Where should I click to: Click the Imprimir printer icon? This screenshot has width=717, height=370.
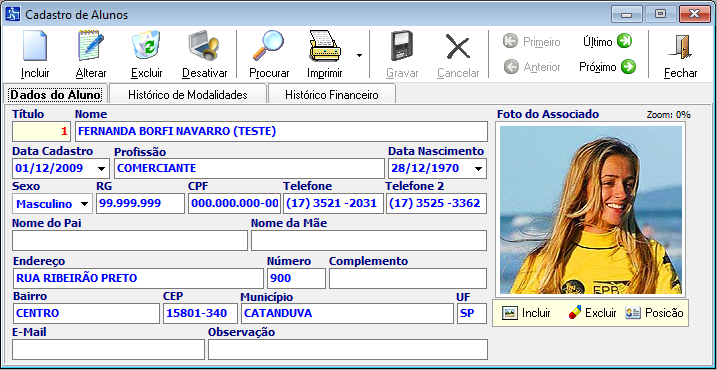point(325,46)
